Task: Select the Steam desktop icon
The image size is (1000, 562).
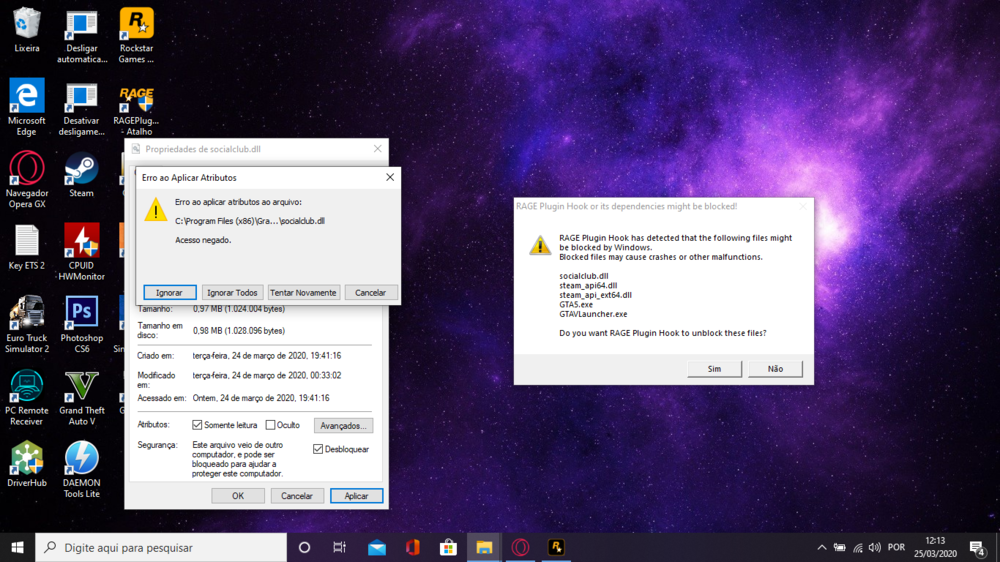Action: pyautogui.click(x=82, y=175)
